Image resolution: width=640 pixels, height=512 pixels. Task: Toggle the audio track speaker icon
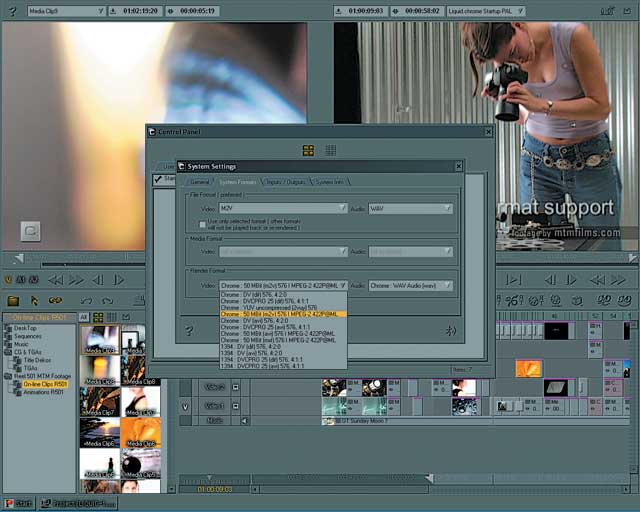click(x=244, y=421)
